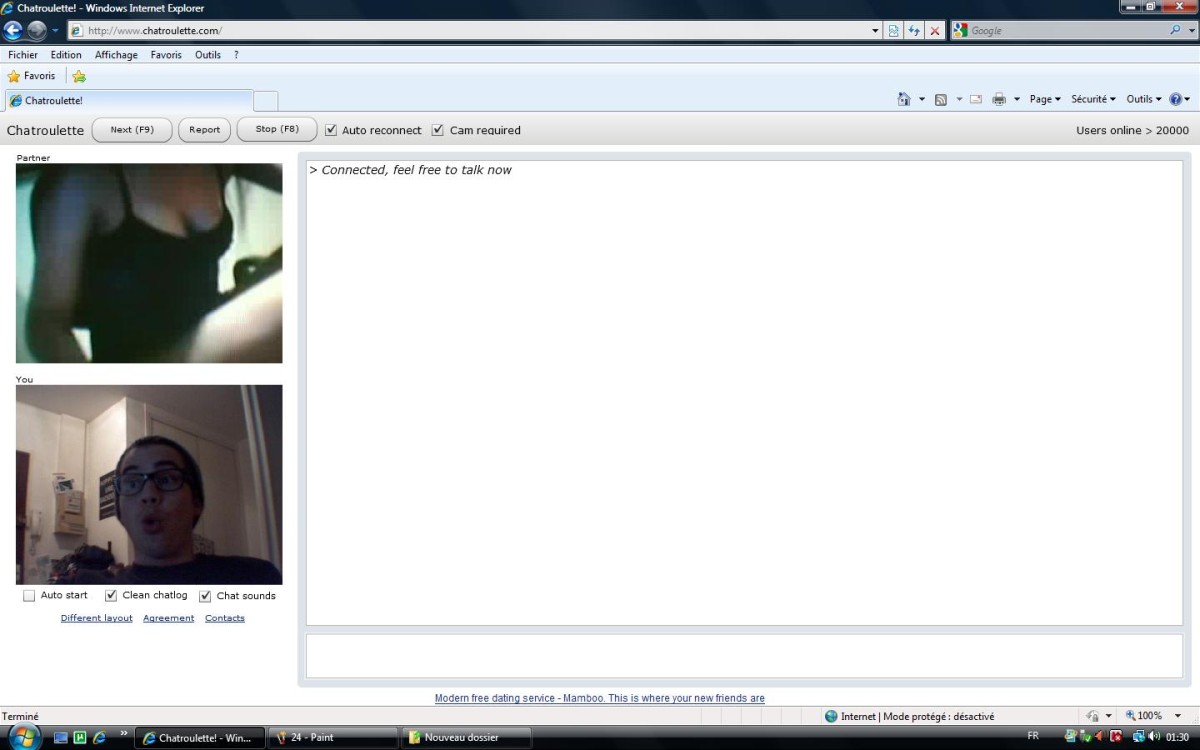Click the Next (F9) button

point(132,130)
